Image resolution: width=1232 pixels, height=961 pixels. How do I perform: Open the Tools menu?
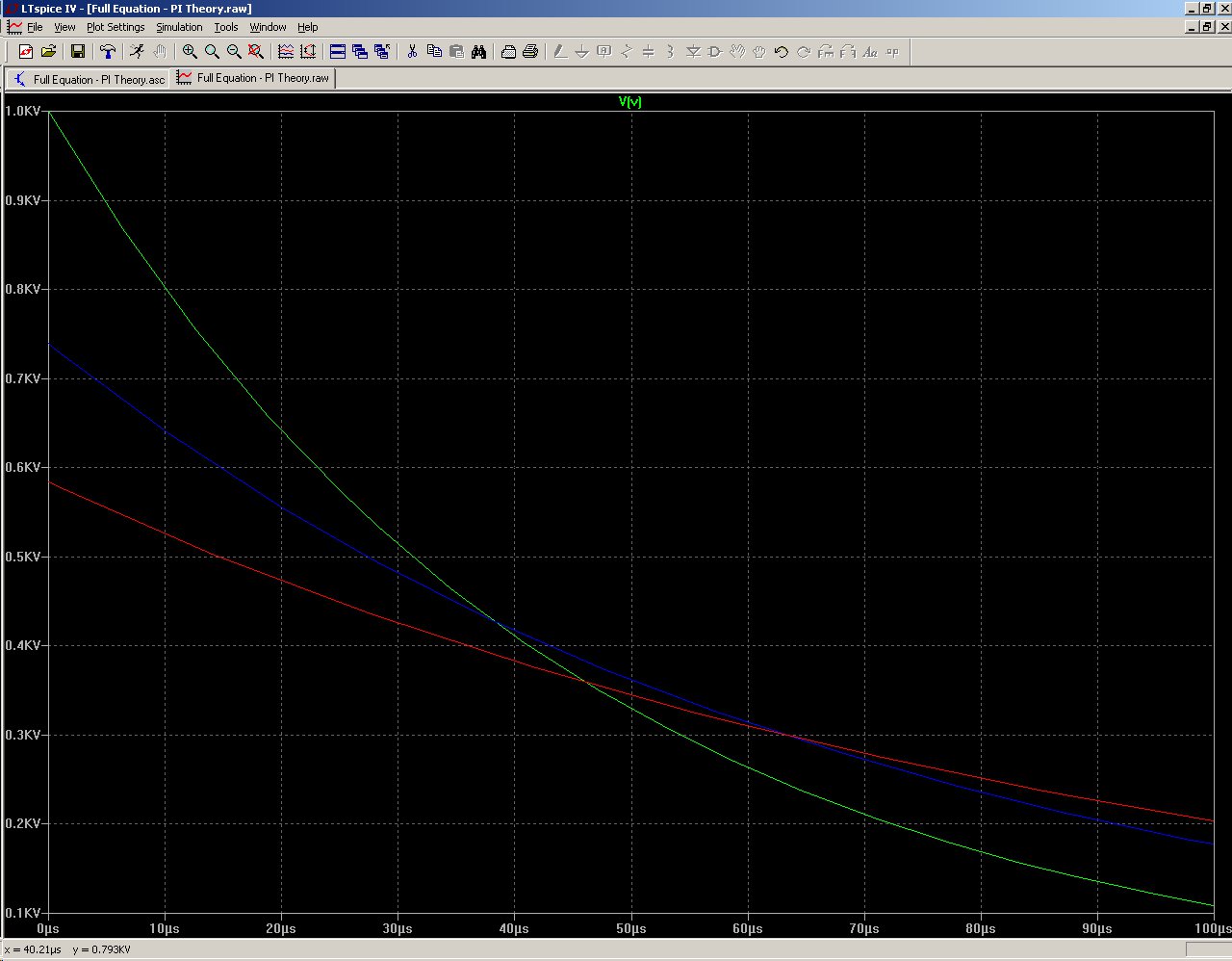click(225, 27)
